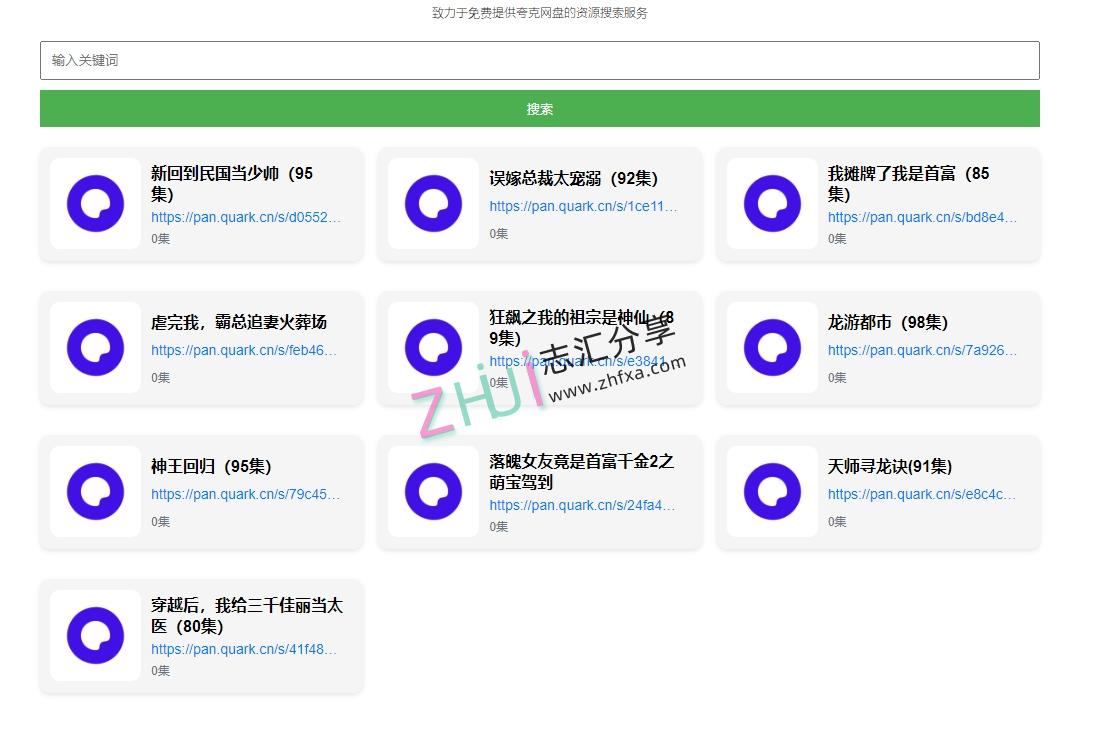Open the pan.quark.cn link for 龙游都市
This screenshot has width=1094, height=755.
coord(923,350)
